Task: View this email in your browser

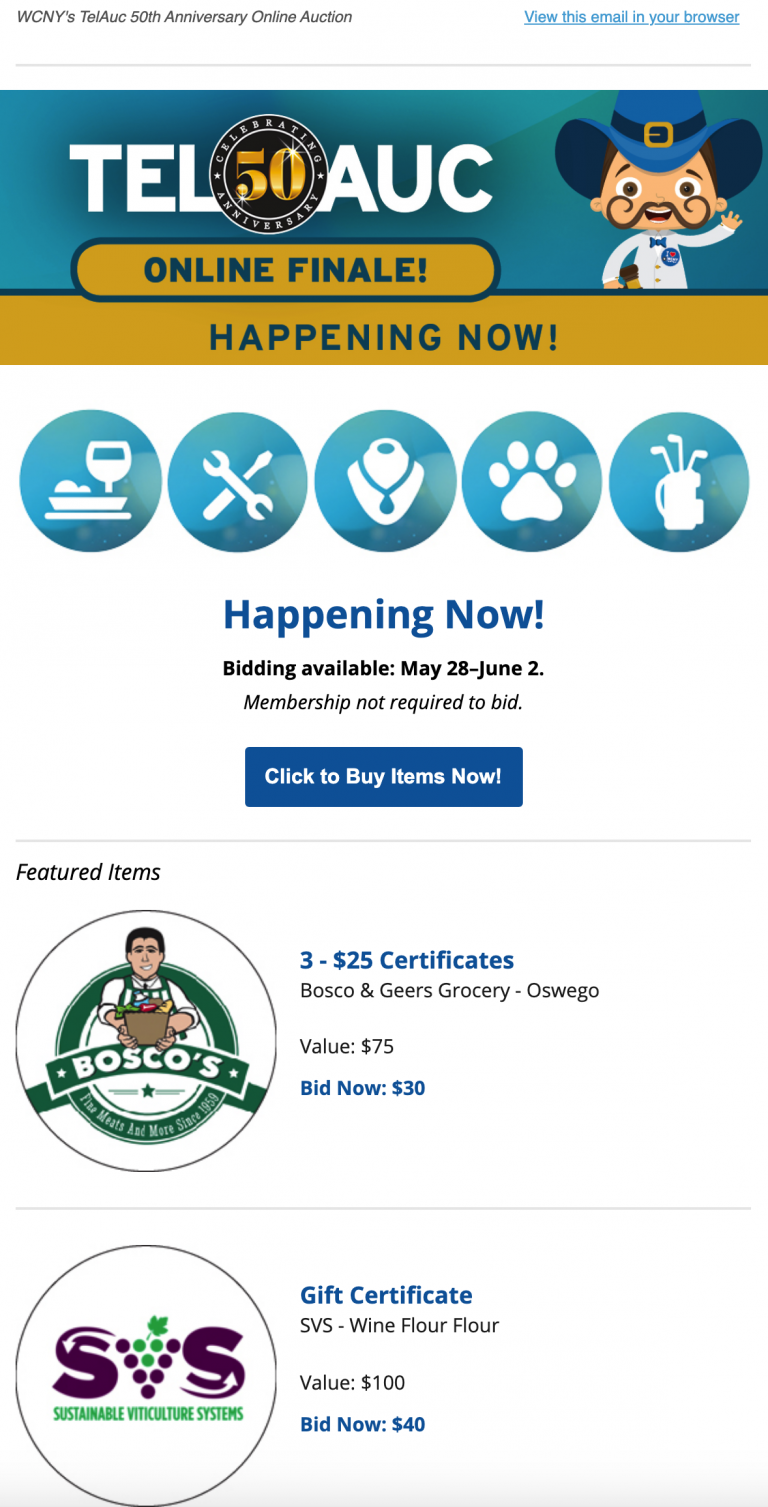Action: click(x=632, y=17)
